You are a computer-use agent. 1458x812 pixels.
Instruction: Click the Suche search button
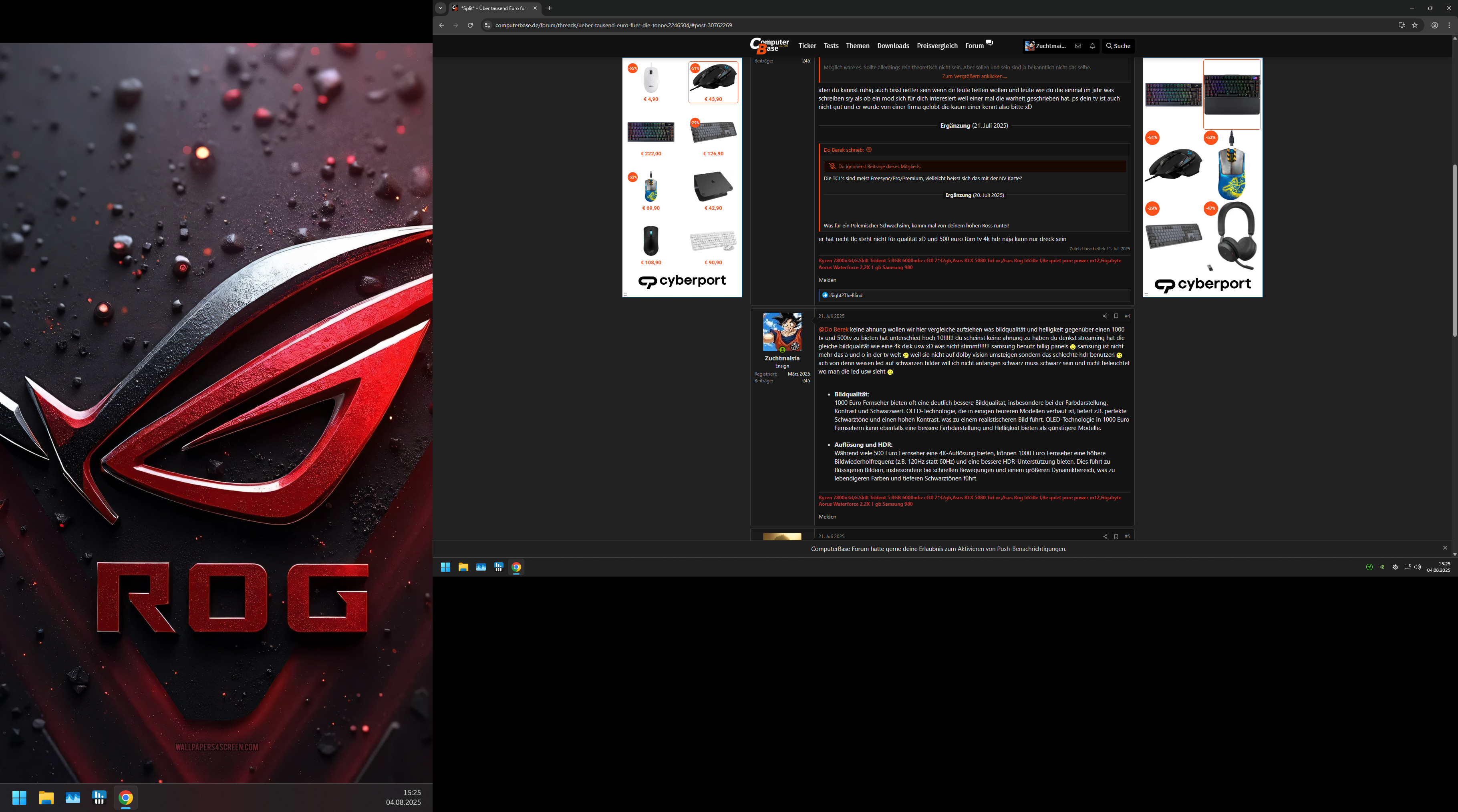1118,46
